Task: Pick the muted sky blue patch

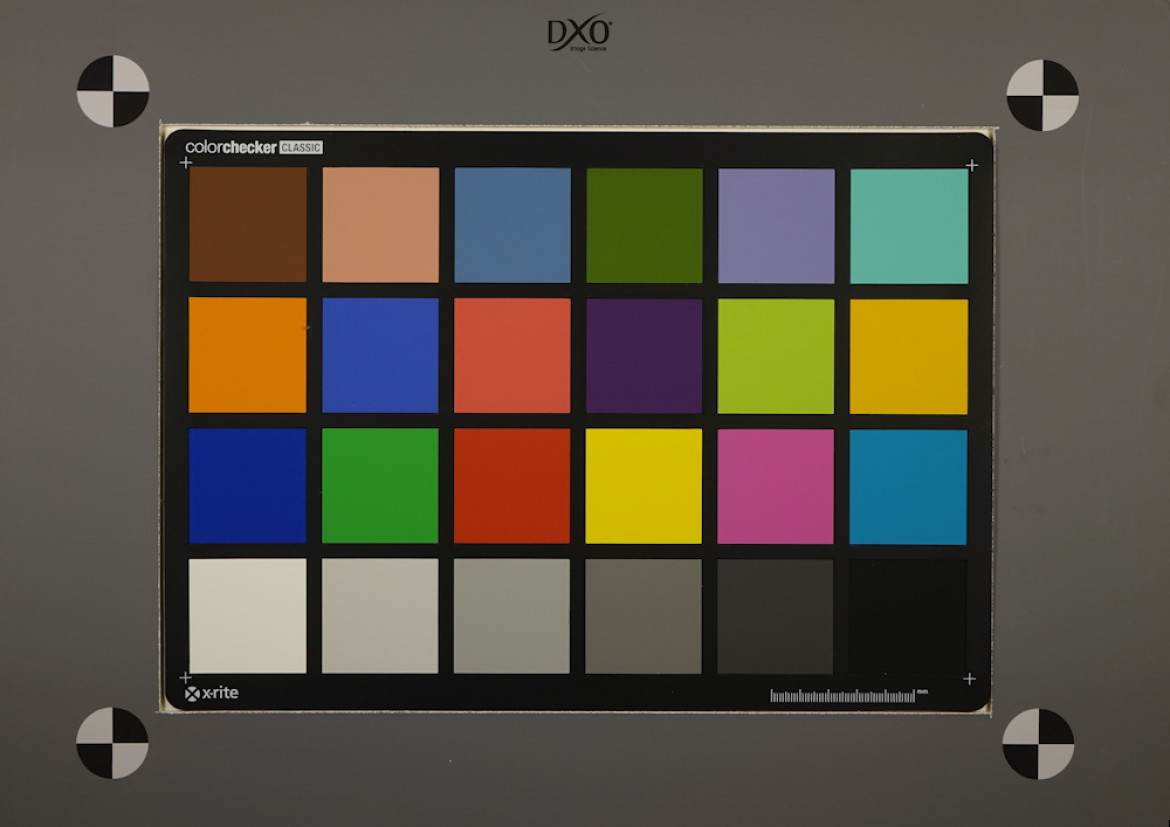Action: (x=513, y=225)
